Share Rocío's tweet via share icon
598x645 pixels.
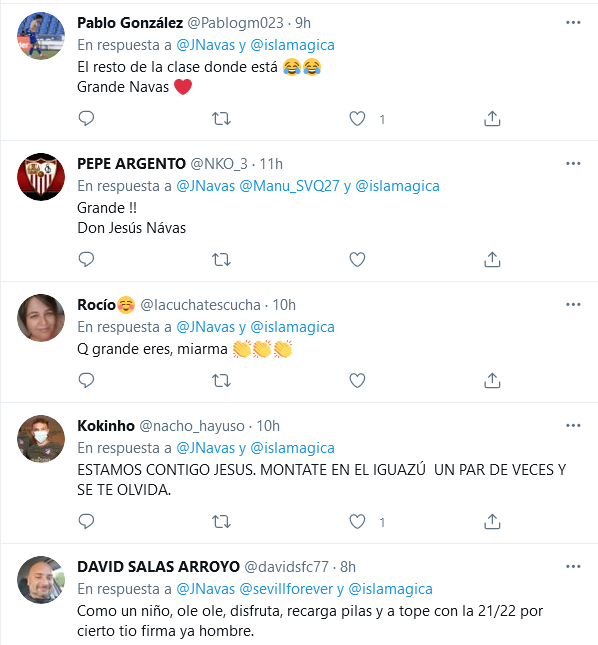[492, 381]
